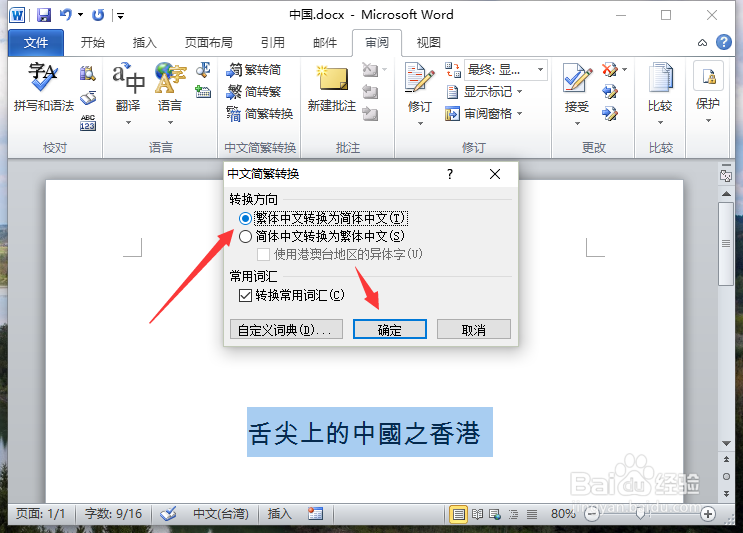The width and height of the screenshot is (743, 533).
Task: Open the 文件 file tab
Action: [x=36, y=43]
